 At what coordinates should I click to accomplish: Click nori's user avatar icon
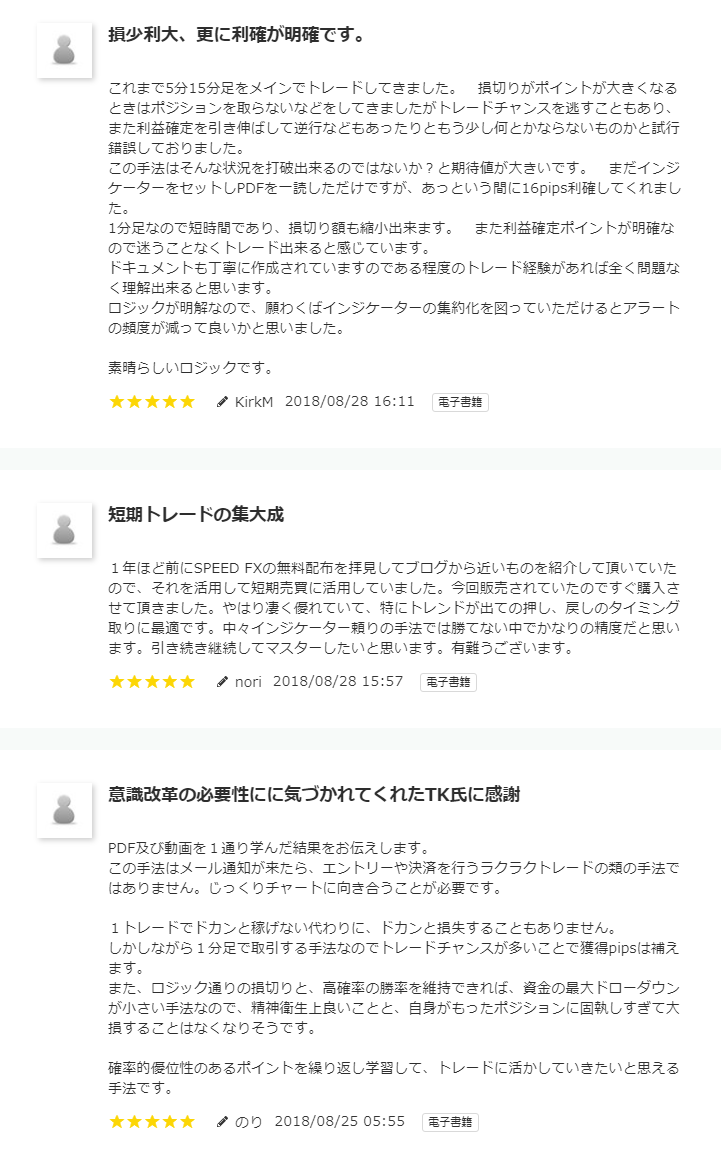tap(65, 530)
